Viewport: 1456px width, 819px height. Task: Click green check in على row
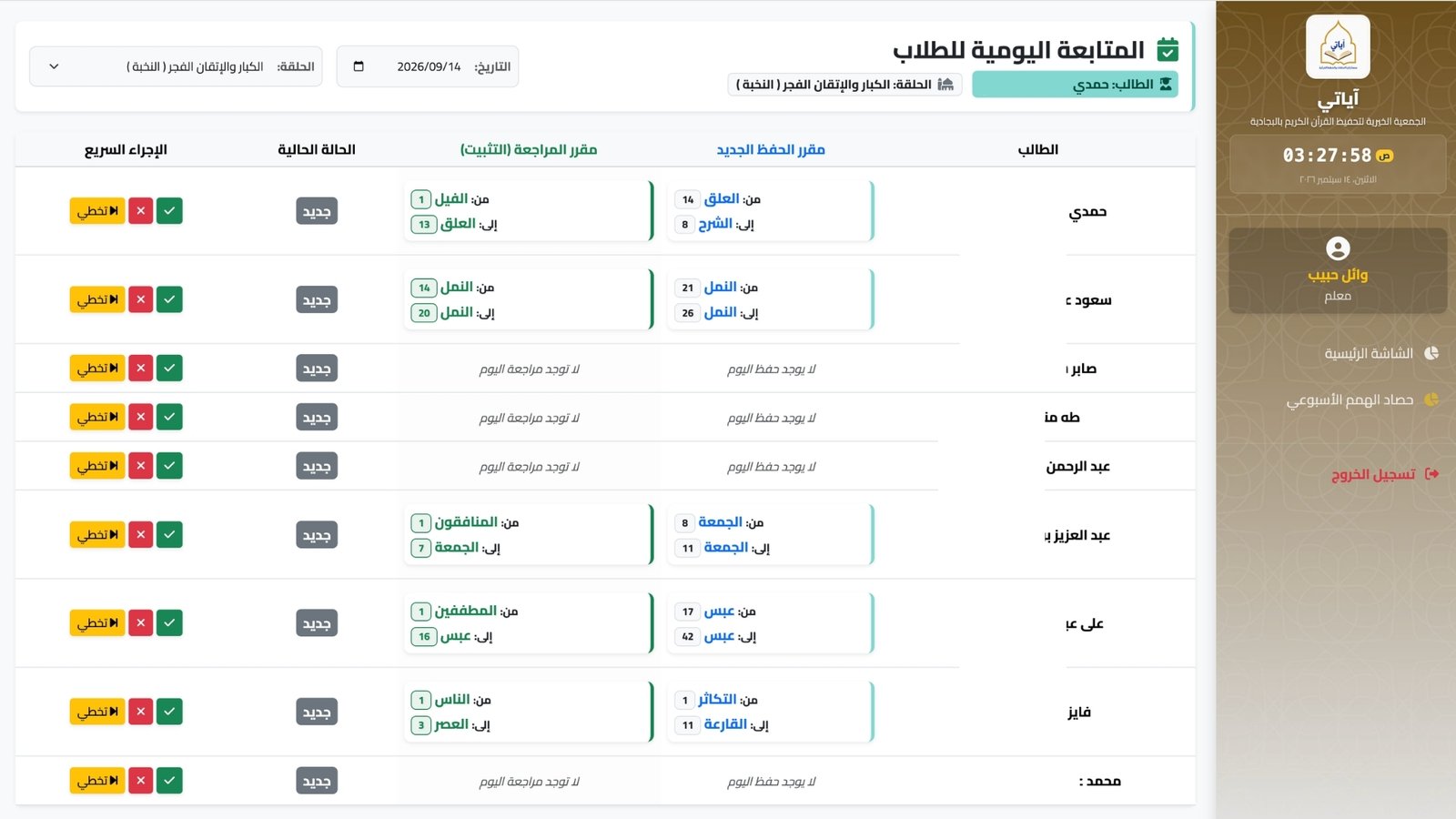point(169,622)
